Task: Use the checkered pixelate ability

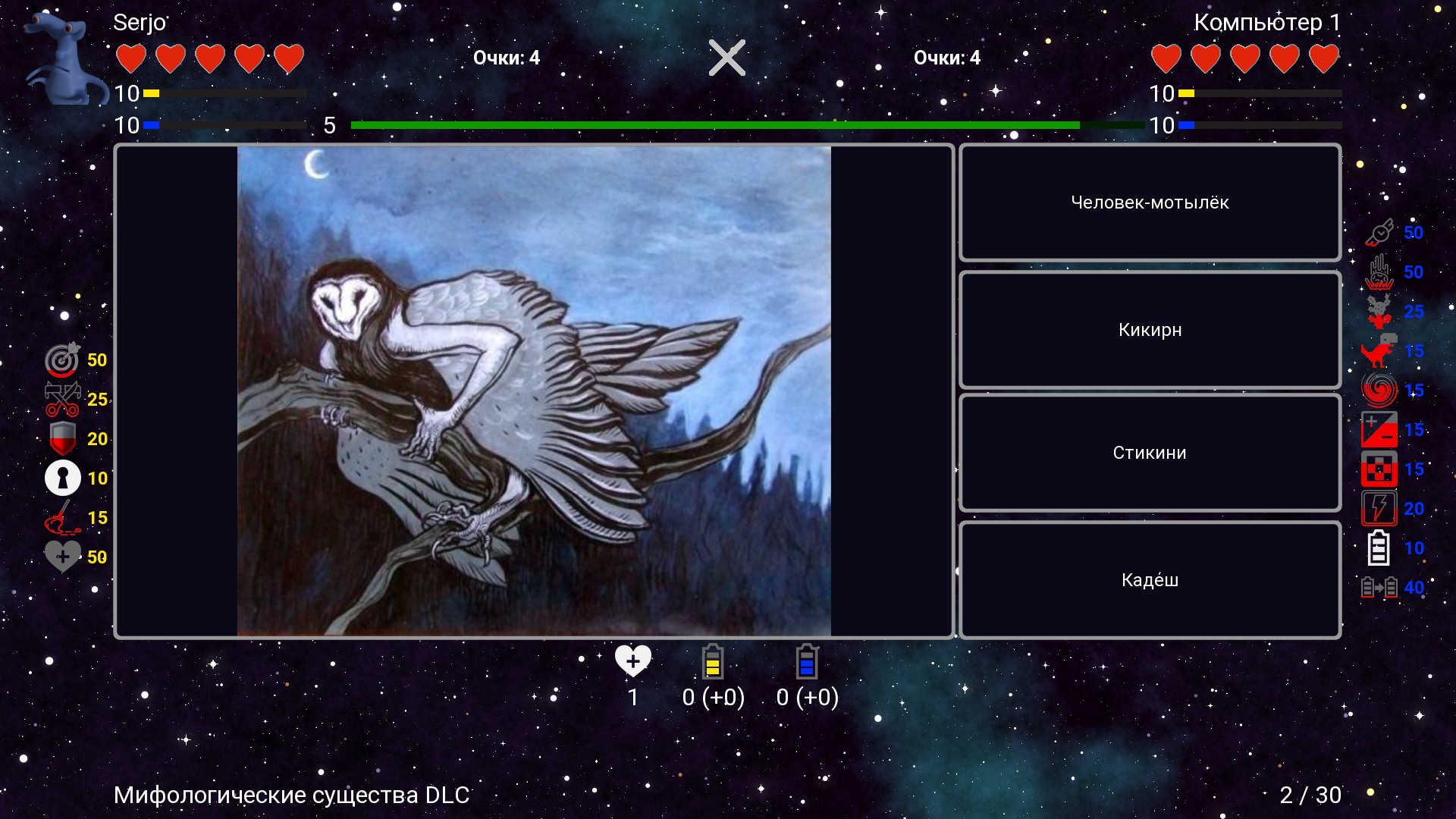Action: [1379, 469]
